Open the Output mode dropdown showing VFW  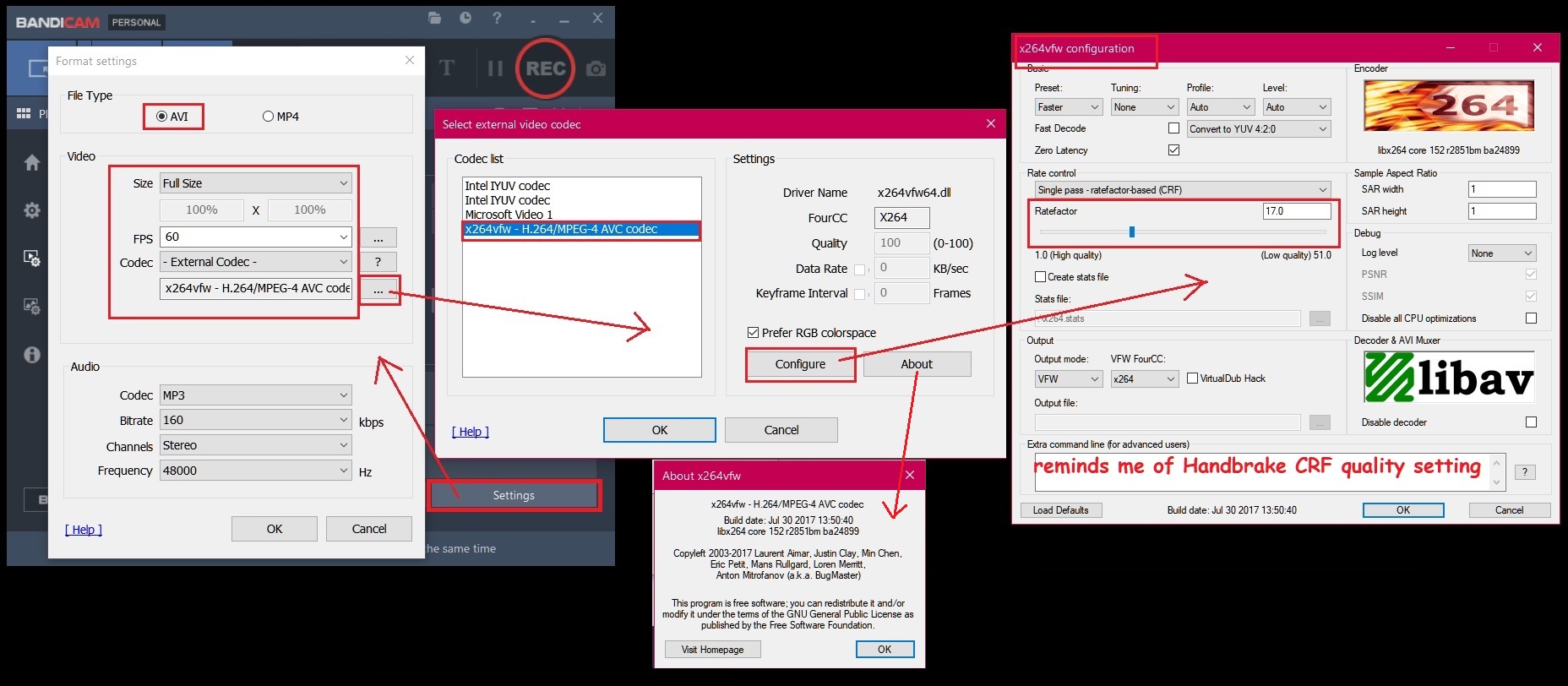pyautogui.click(x=1068, y=379)
